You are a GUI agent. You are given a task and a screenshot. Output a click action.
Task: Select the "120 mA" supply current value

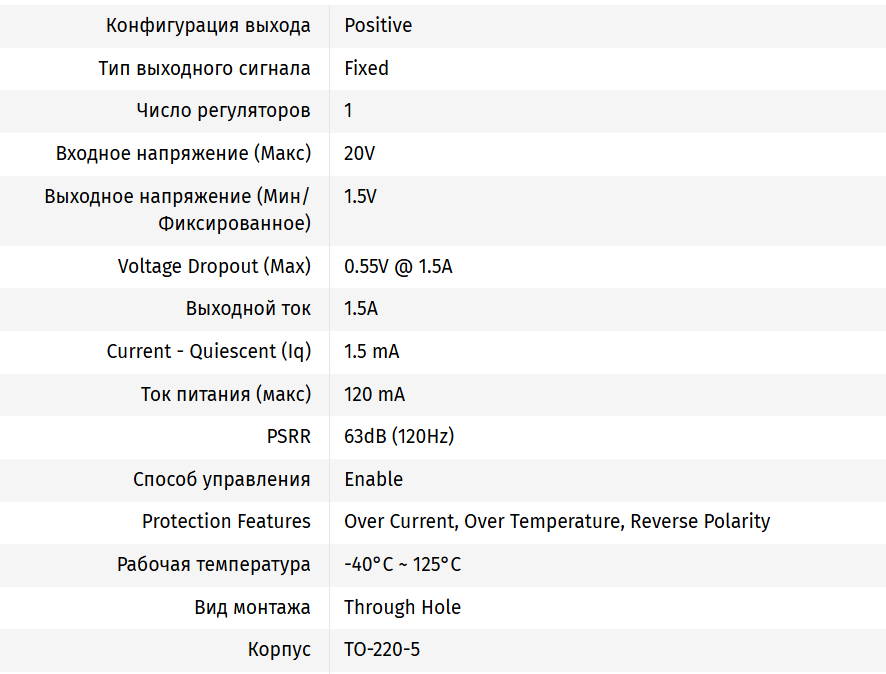coord(374,395)
